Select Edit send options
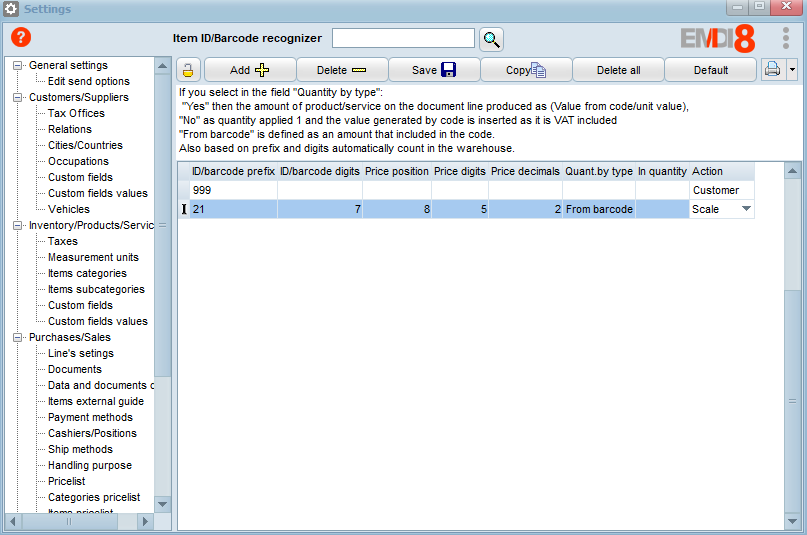Screen dimensions: 807x535 pos(89,81)
